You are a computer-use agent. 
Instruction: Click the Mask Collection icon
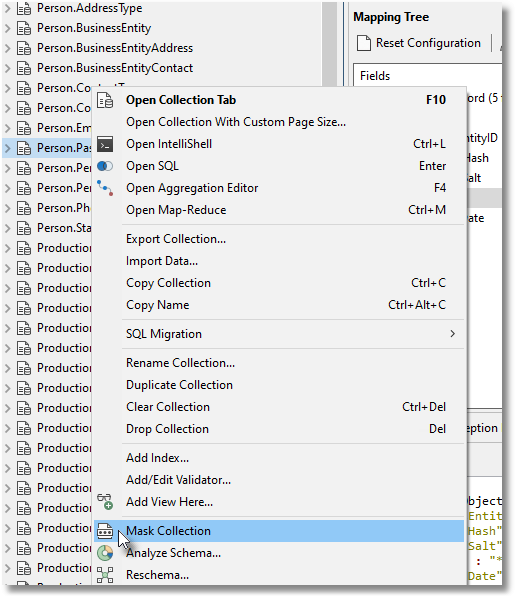[105, 531]
